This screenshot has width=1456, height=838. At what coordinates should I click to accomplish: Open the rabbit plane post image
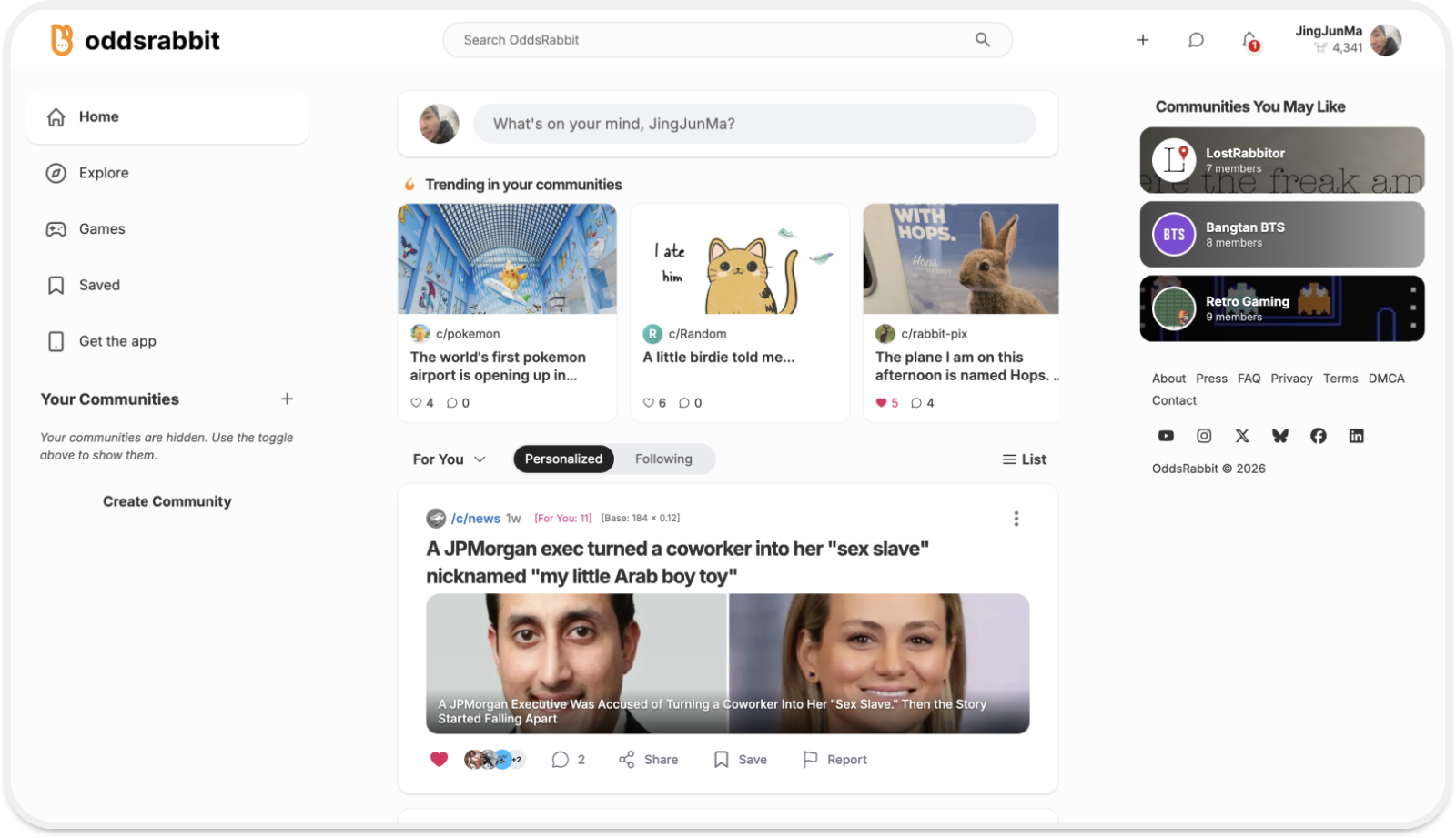(961, 258)
